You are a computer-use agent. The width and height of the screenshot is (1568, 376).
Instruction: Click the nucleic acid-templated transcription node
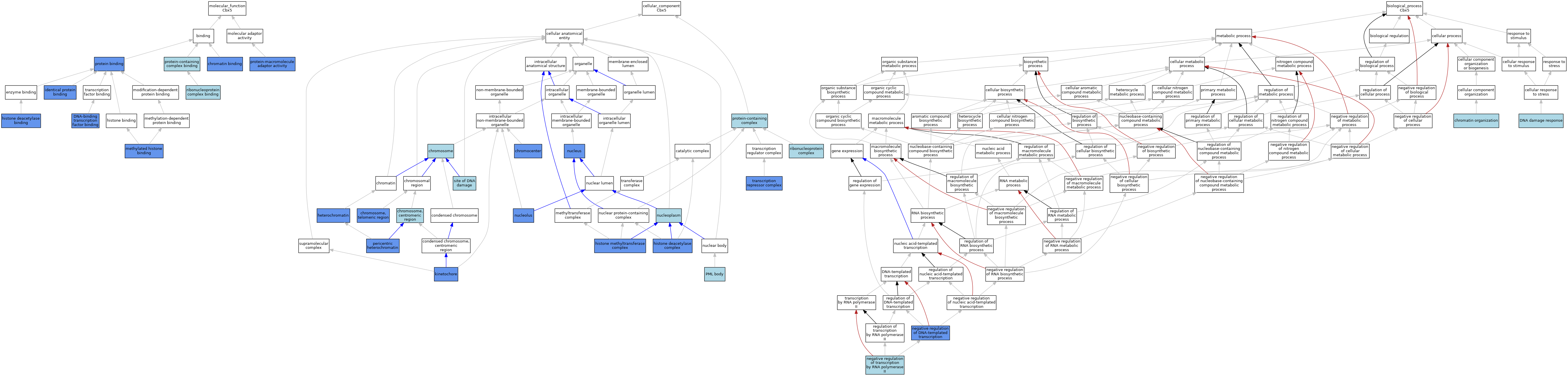coord(916,246)
